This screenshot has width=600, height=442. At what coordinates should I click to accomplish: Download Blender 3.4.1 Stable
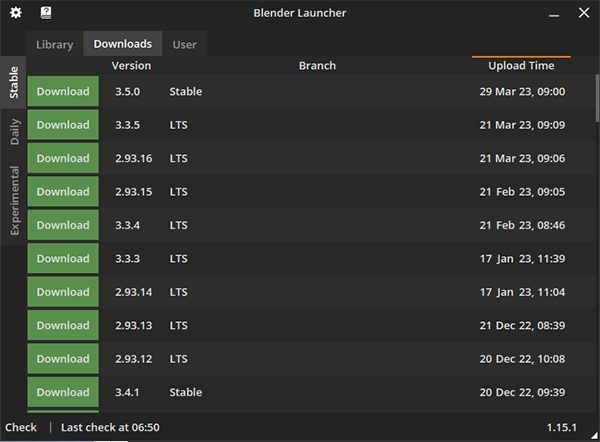click(63, 392)
